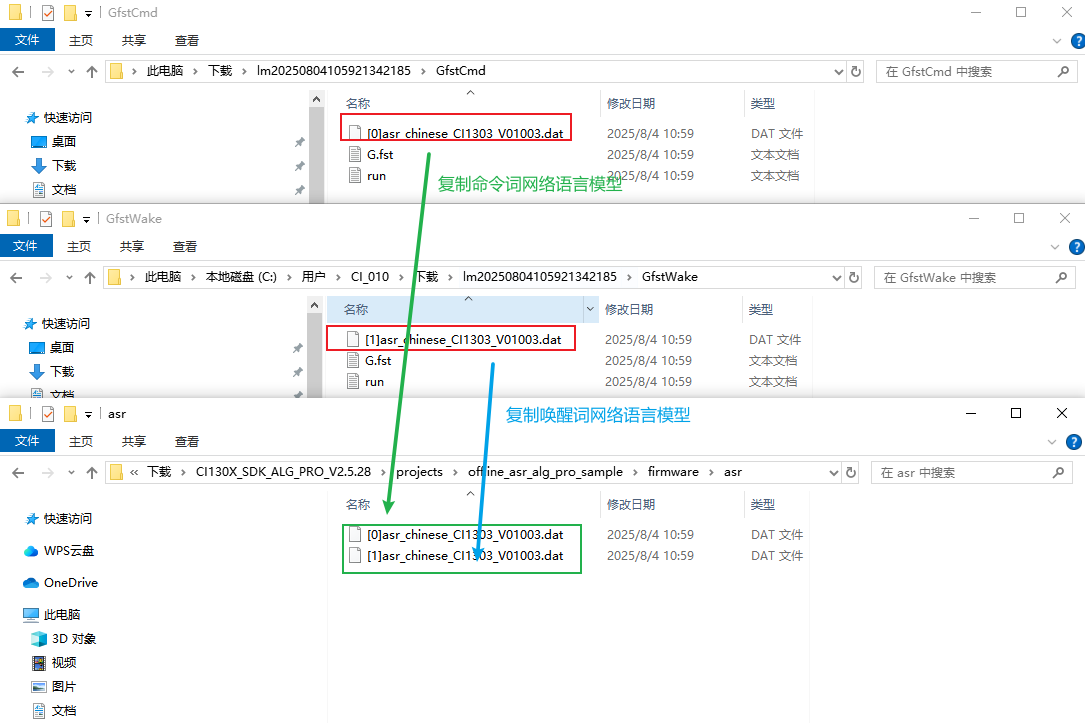Open 3D 对象 folder in sidebar

point(73,638)
